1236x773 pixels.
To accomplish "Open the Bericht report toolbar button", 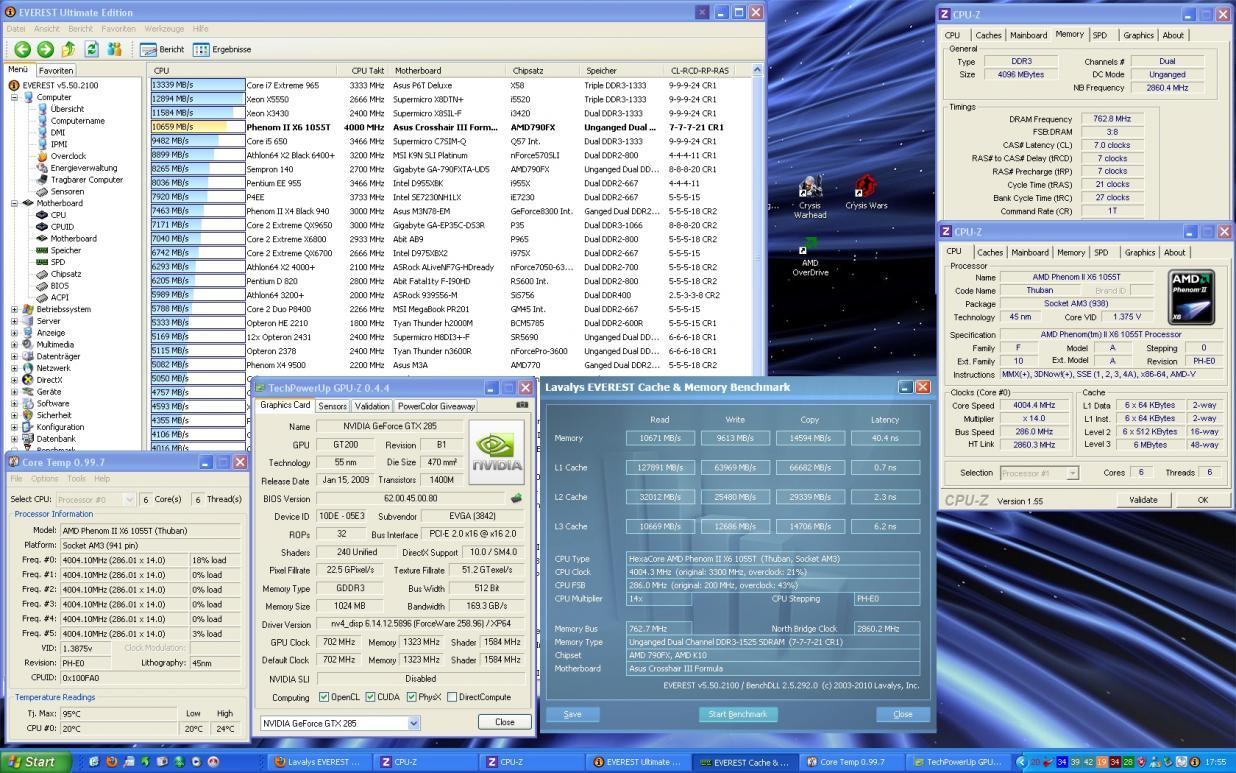I will [x=162, y=49].
